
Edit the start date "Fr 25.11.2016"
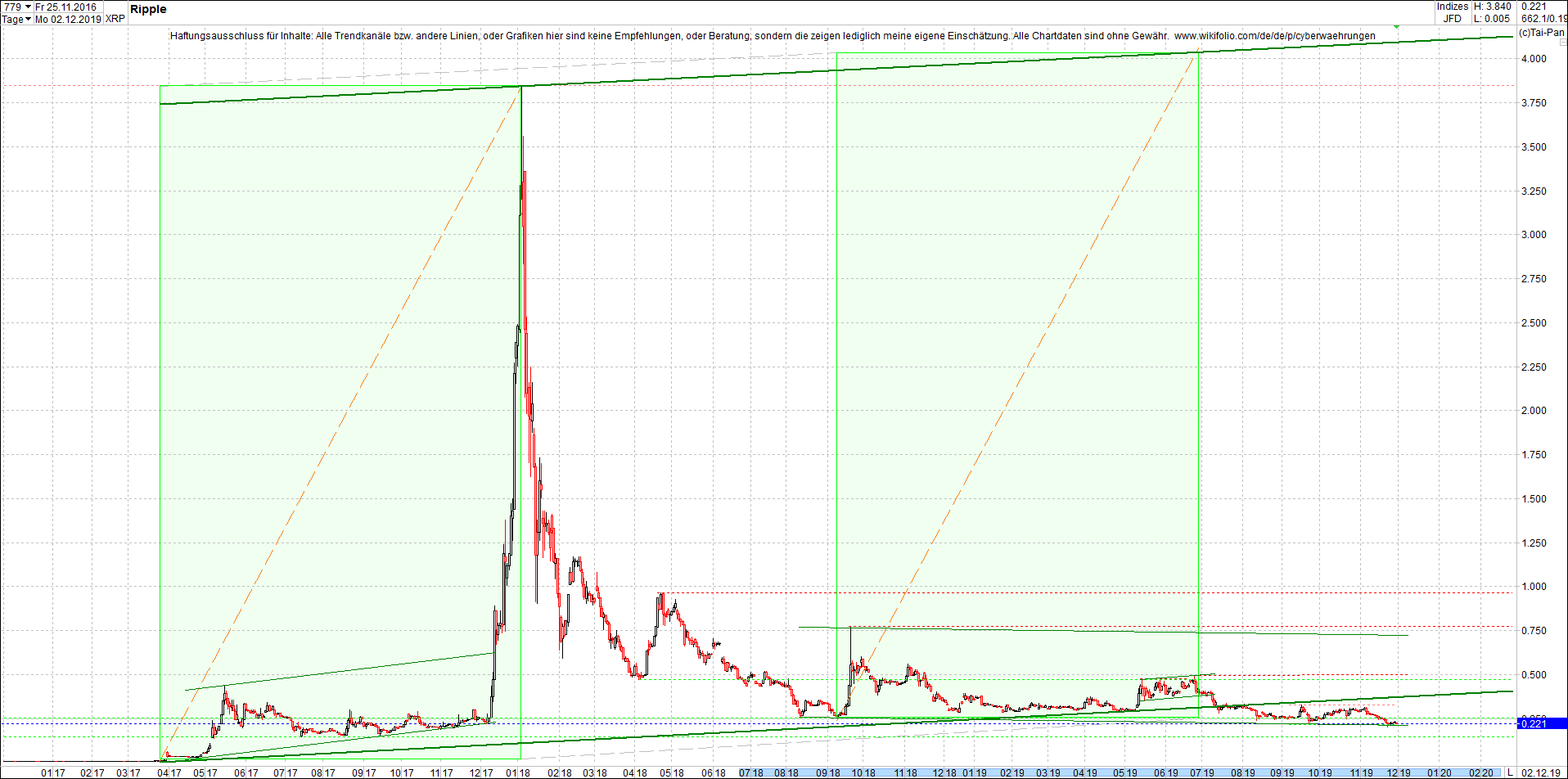(64, 7)
